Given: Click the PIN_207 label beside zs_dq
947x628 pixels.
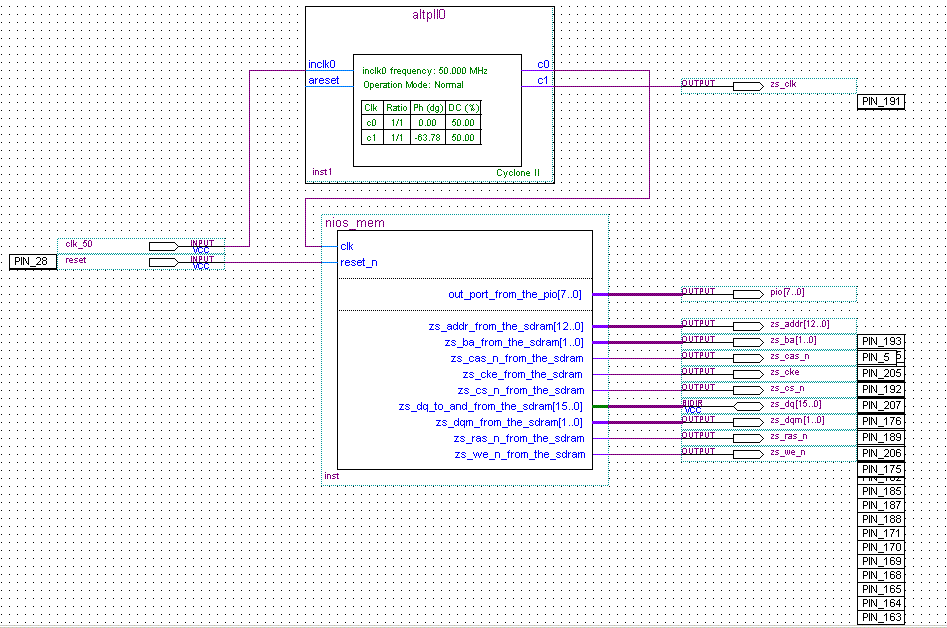Looking at the screenshot, I should tap(880, 405).
